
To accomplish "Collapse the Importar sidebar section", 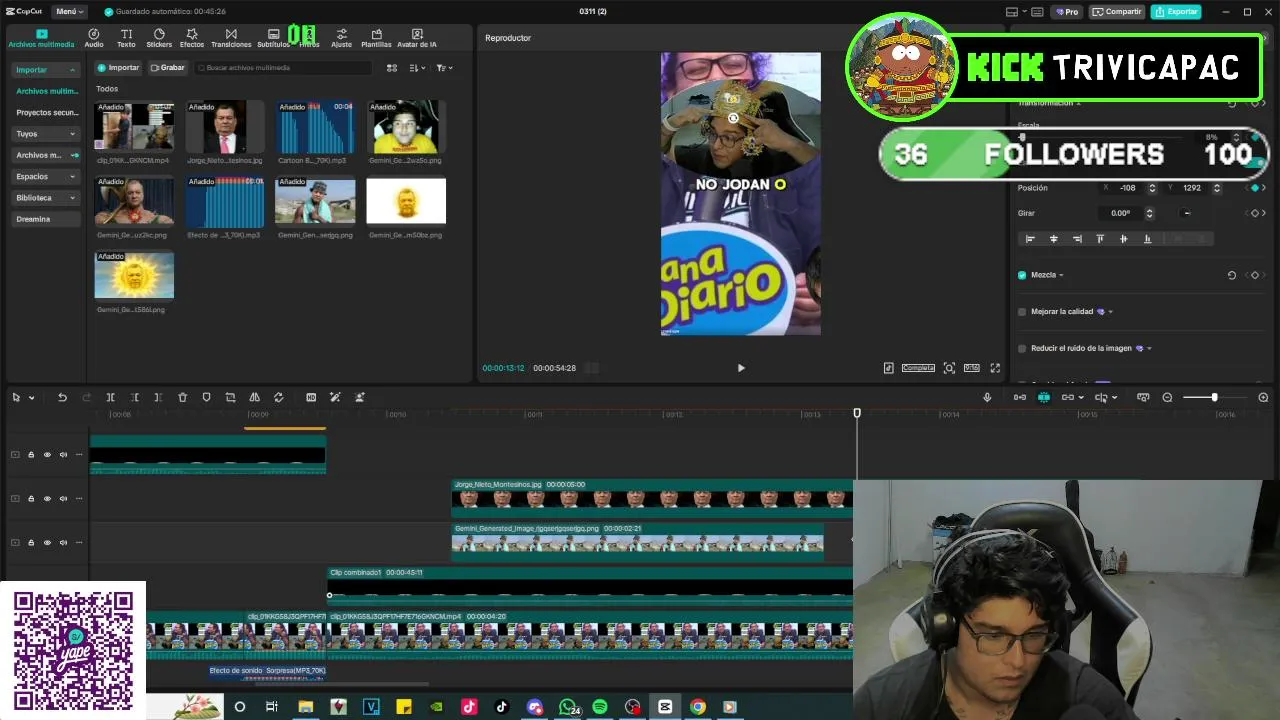I will [x=45, y=70].
